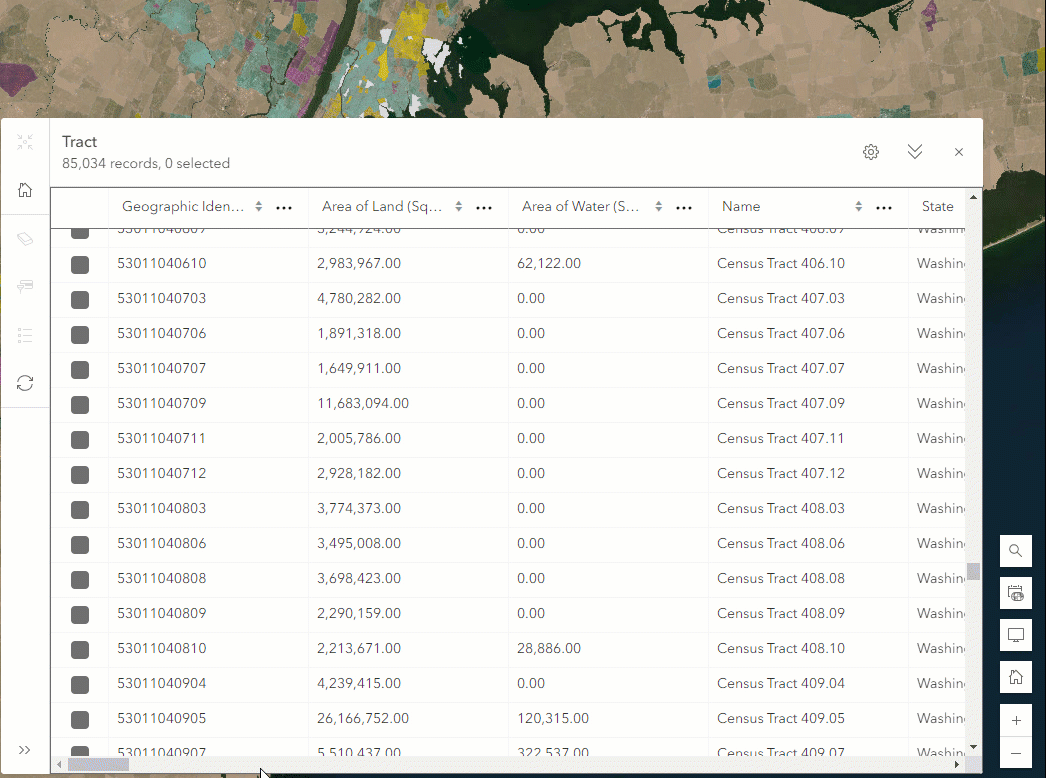The height and width of the screenshot is (778, 1046).
Task: Select the eraser icon in the left sidebar
Action: (25, 238)
